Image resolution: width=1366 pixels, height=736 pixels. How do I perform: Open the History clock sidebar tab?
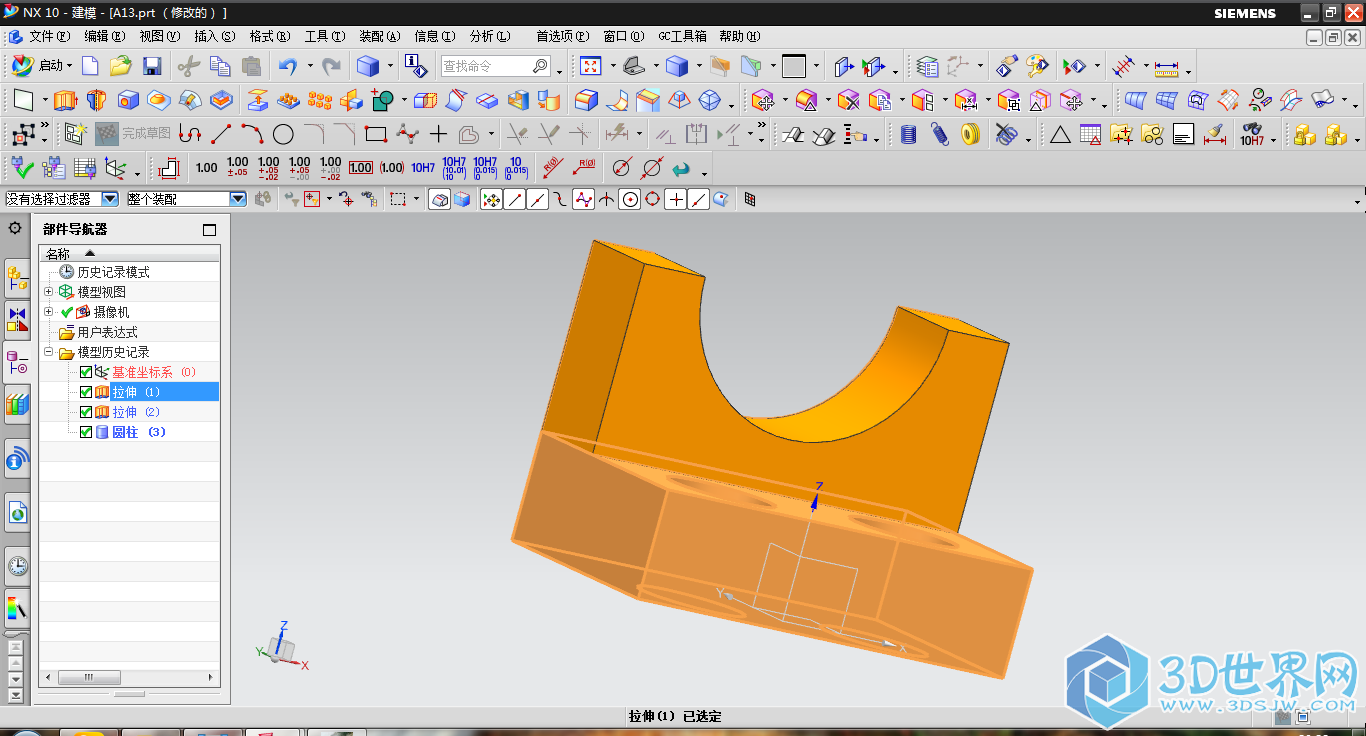17,566
